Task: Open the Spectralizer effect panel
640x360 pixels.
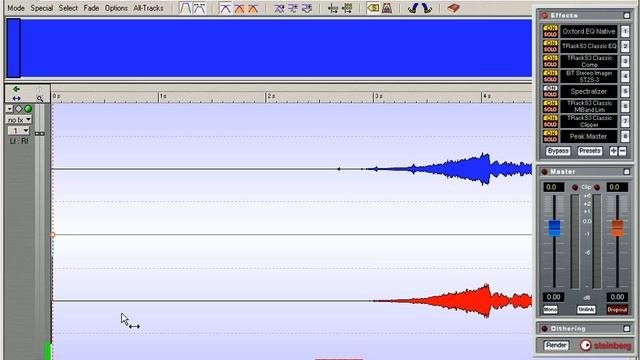Action: point(589,91)
